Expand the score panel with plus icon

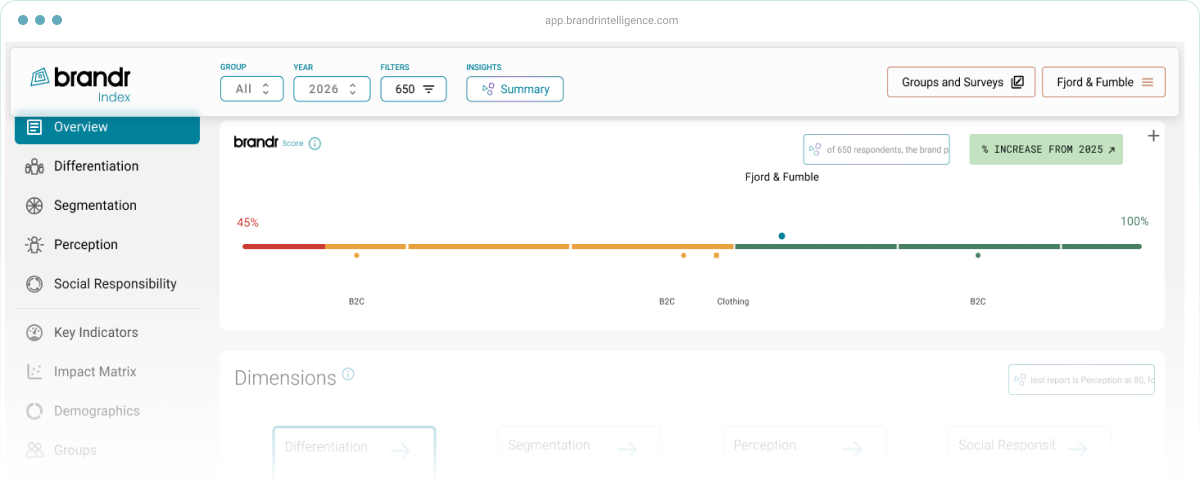coord(1153,136)
